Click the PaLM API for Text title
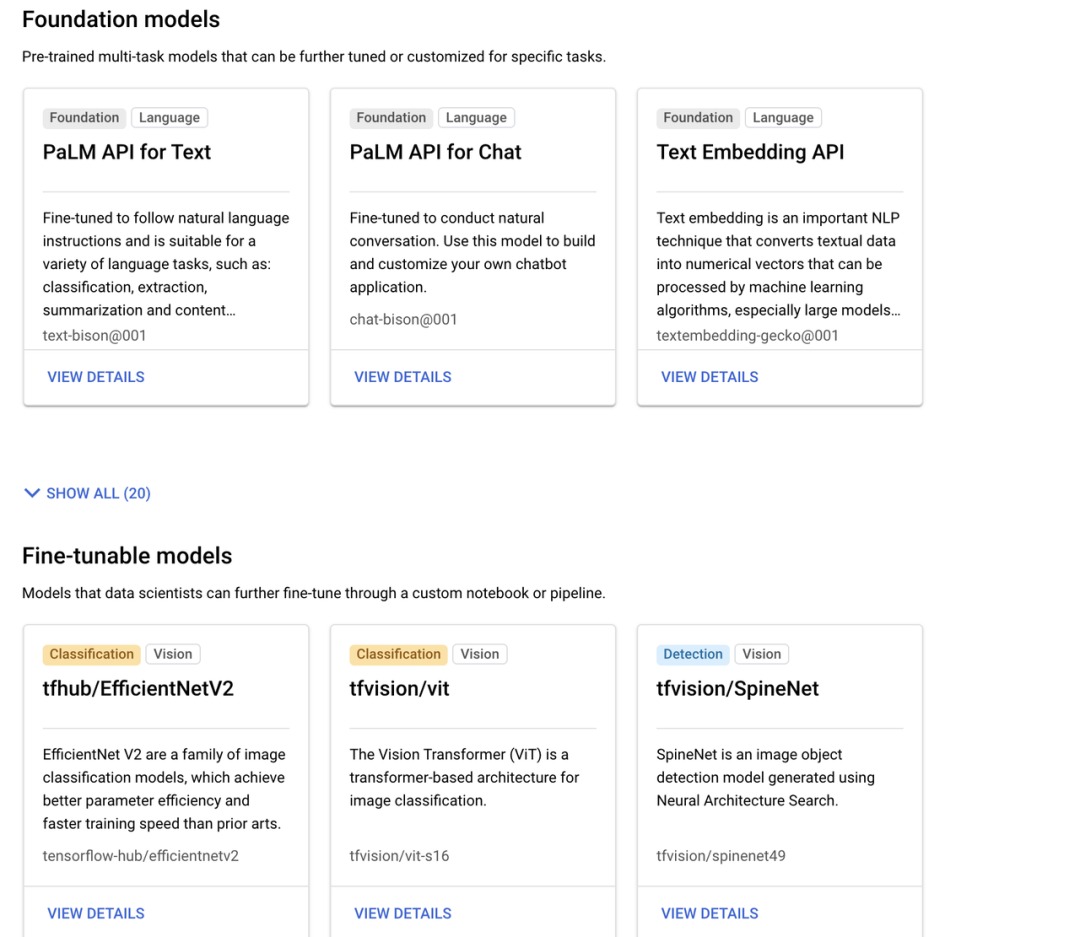The width and height of the screenshot is (1080, 937). pos(127,152)
